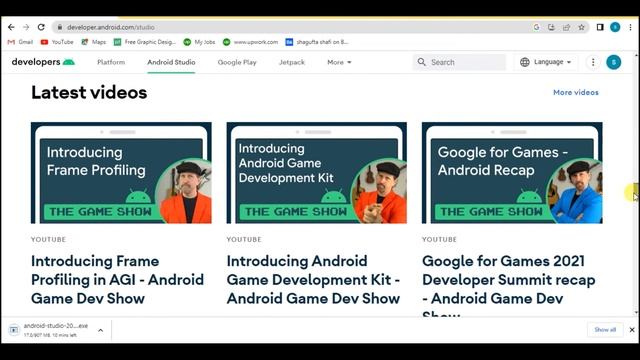Open Maps bookmark
This screenshot has height=360, width=640.
pos(94,42)
